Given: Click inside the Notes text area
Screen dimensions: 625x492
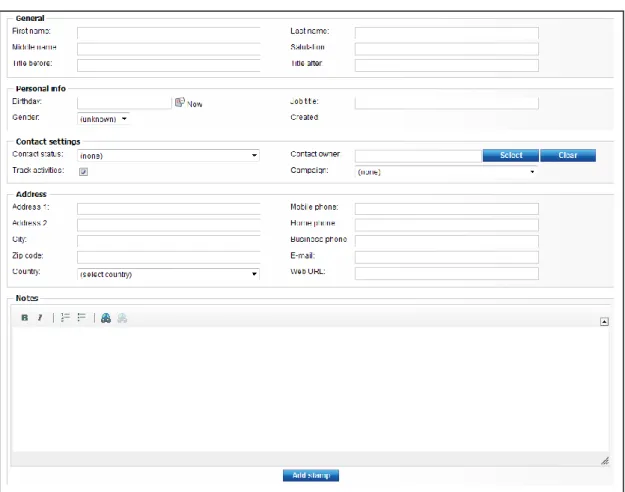Looking at the screenshot, I should click(x=310, y=389).
